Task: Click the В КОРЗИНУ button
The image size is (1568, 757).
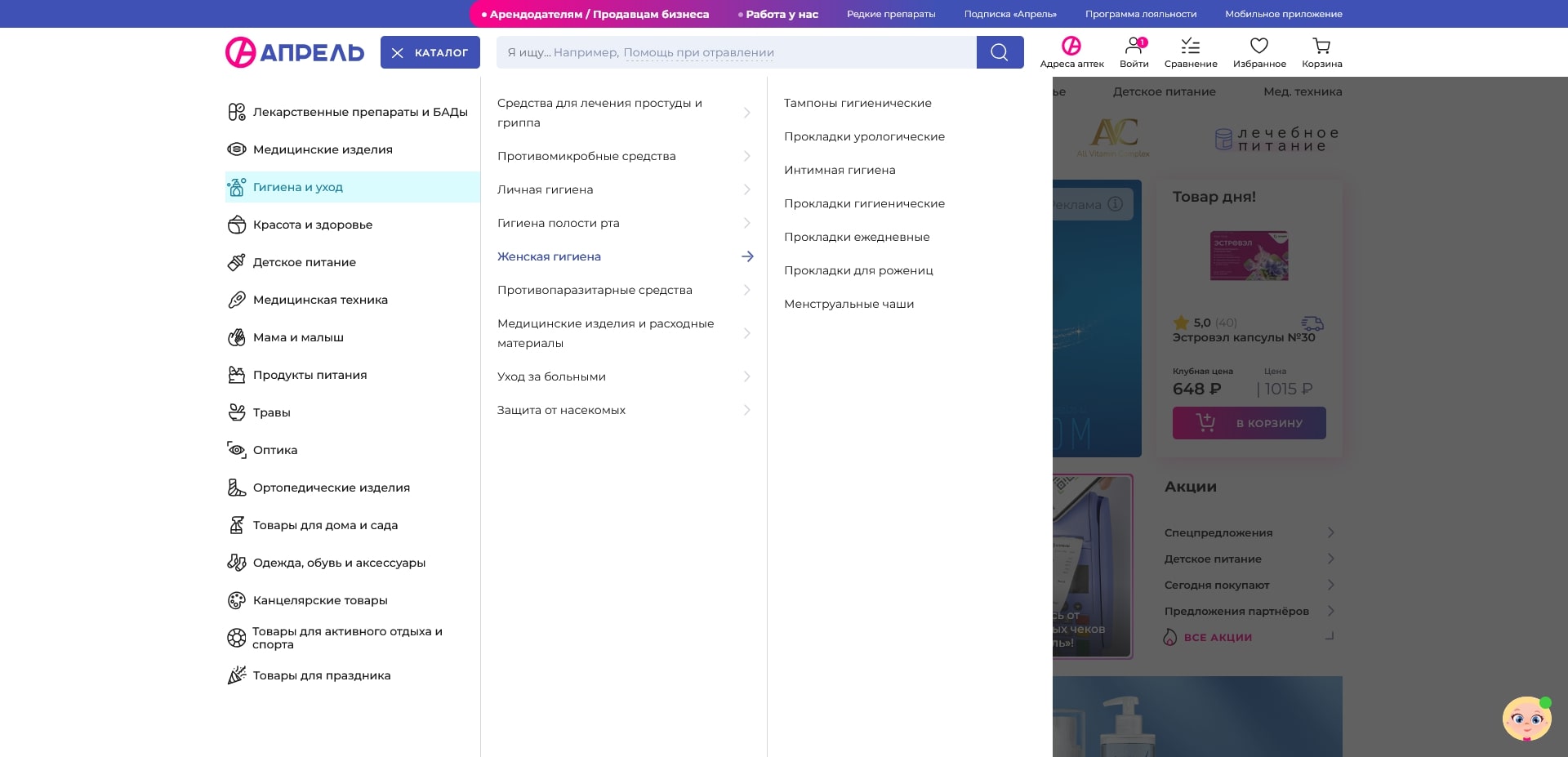Action: (1249, 423)
